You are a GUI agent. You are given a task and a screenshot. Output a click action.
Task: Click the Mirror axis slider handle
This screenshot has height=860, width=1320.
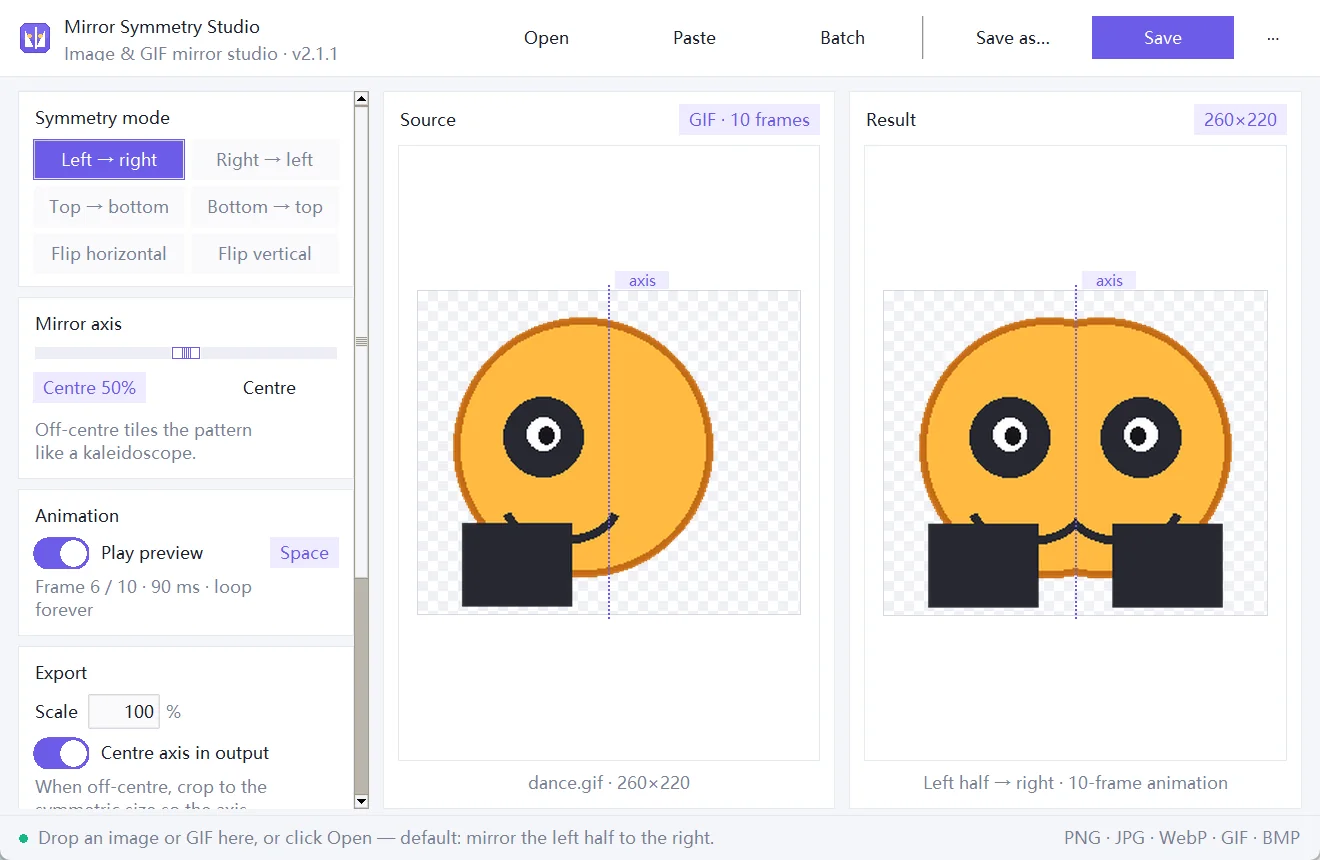coord(186,353)
